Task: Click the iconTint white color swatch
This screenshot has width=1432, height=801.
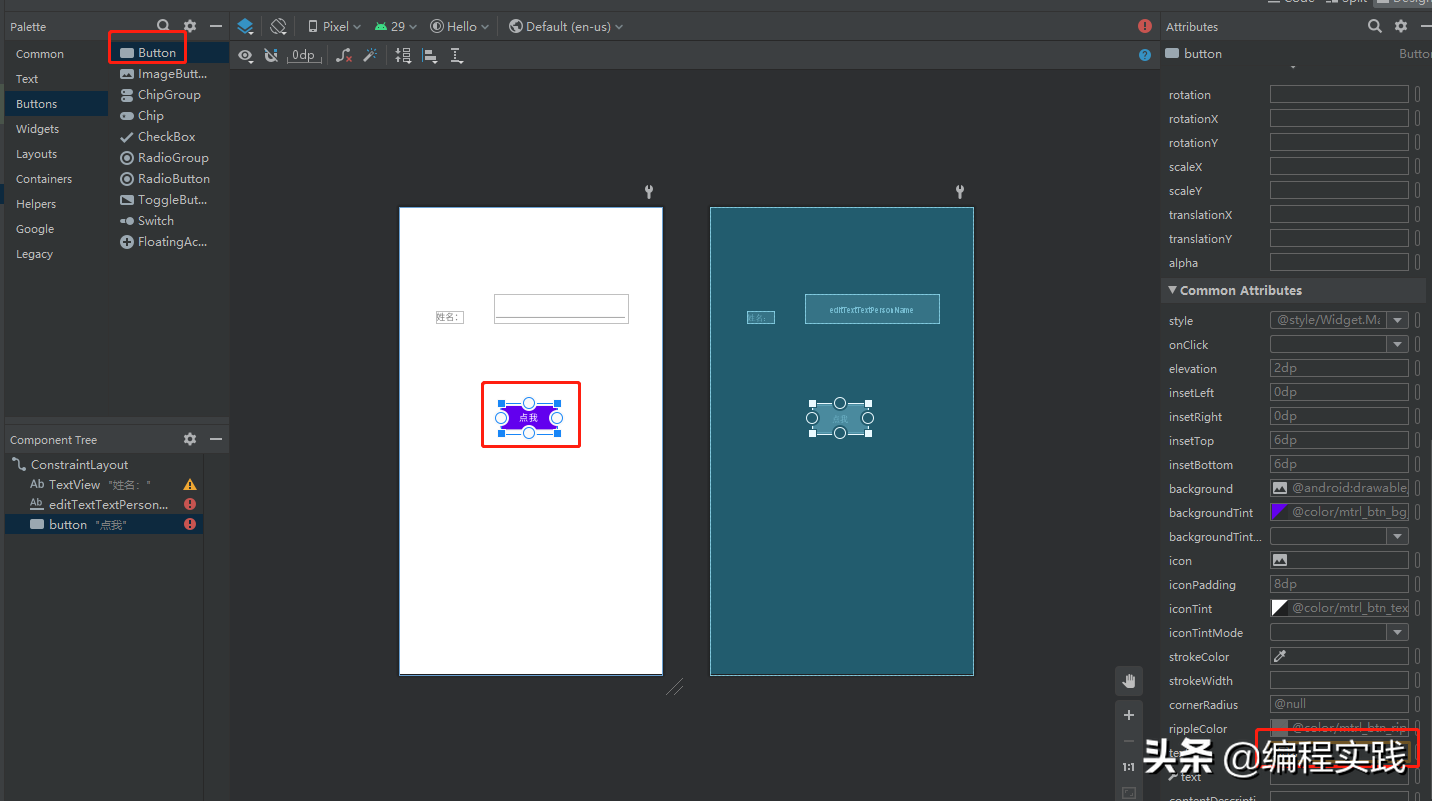Action: pos(1279,609)
